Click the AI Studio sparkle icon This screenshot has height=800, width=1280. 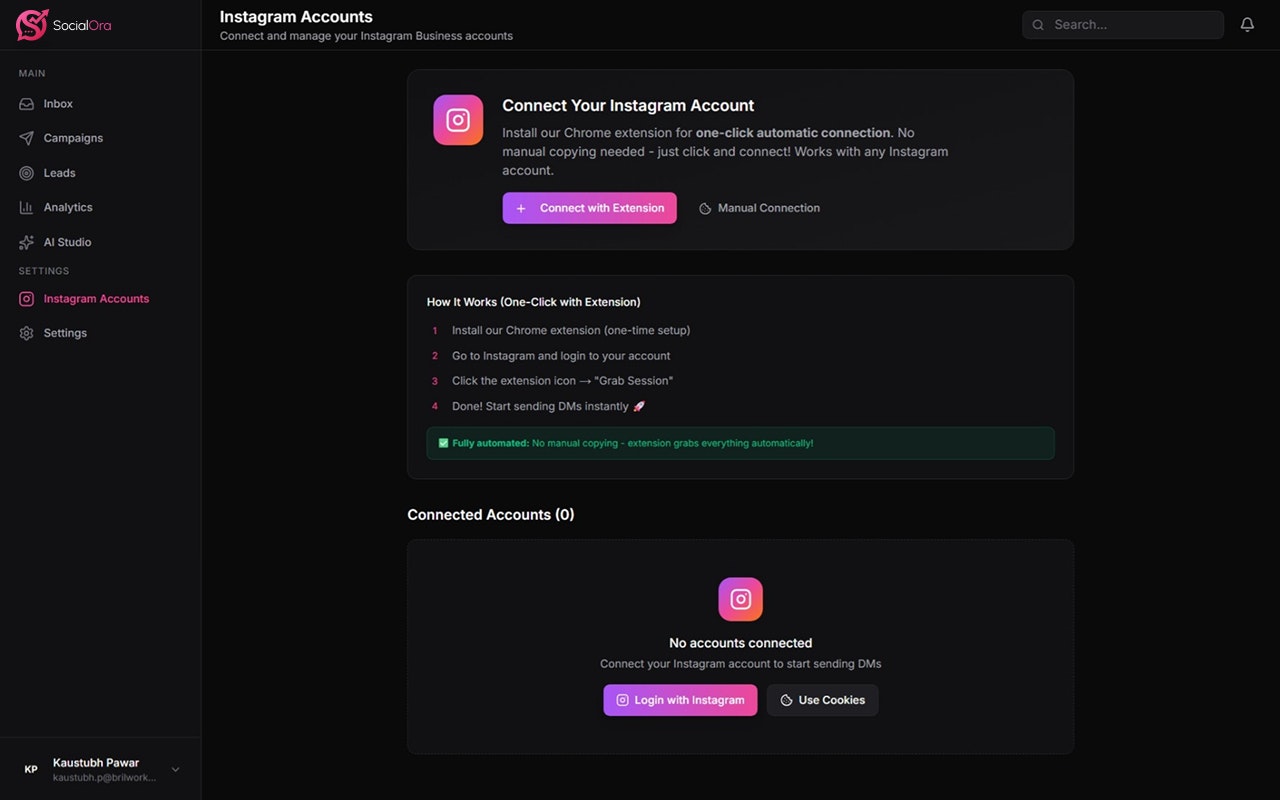pyautogui.click(x=27, y=242)
